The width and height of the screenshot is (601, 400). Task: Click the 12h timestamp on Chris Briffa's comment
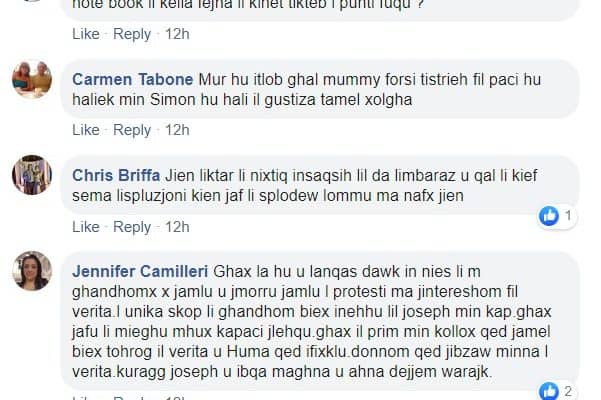[x=177, y=227]
